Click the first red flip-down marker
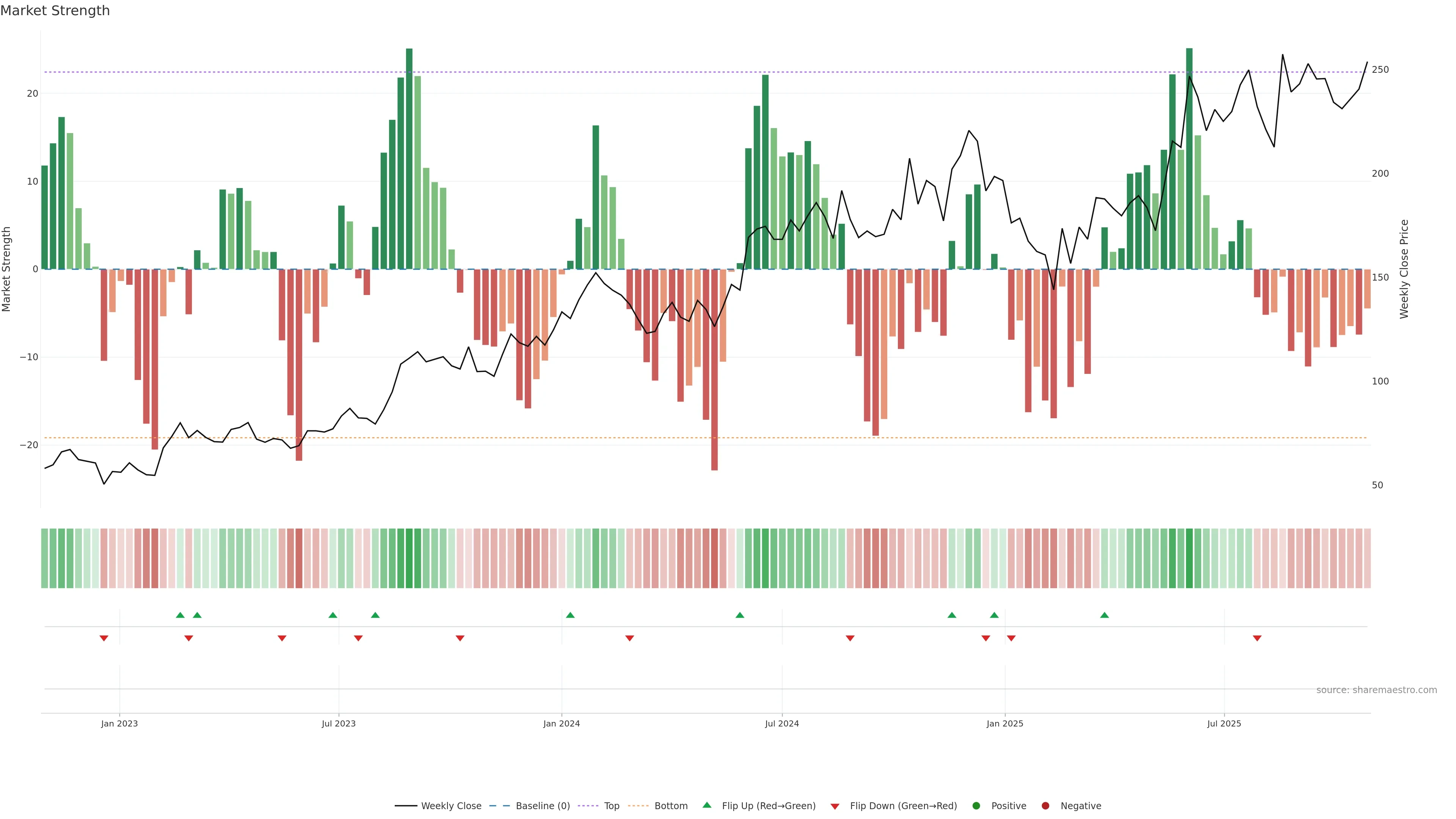 pyautogui.click(x=104, y=638)
